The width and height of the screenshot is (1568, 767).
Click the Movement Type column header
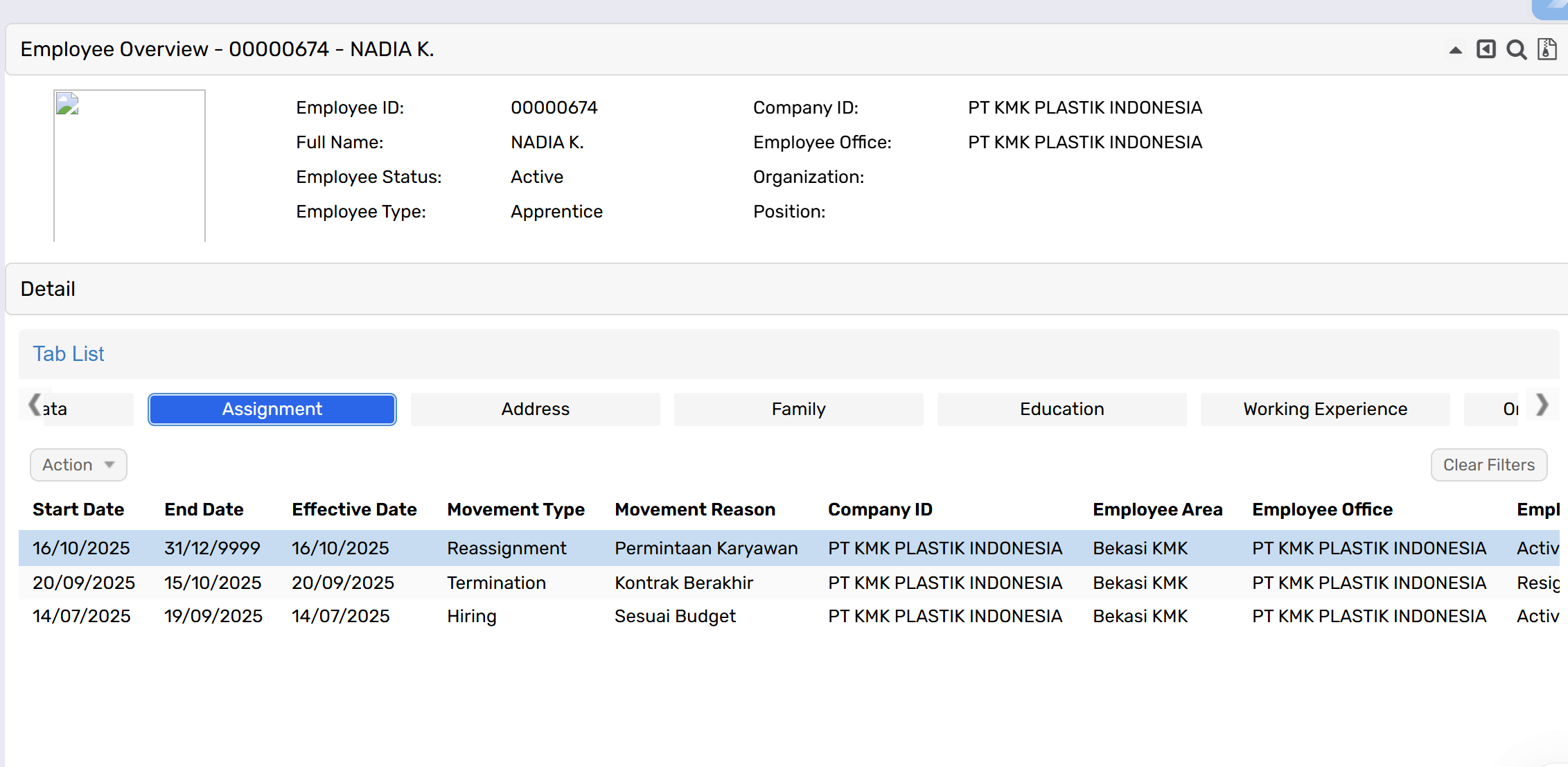click(516, 509)
